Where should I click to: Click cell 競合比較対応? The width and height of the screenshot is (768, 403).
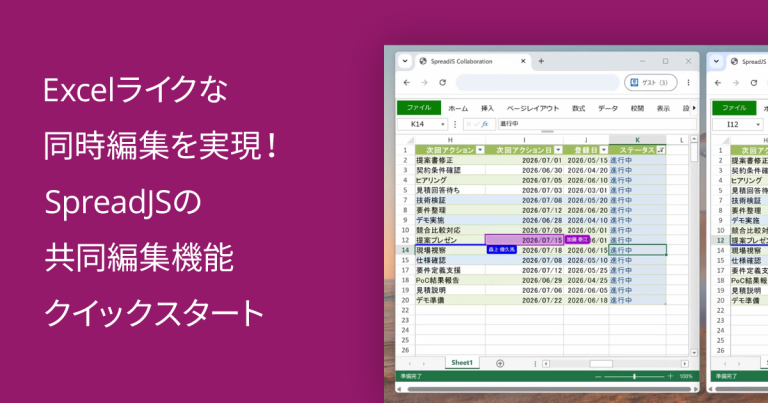[450, 230]
